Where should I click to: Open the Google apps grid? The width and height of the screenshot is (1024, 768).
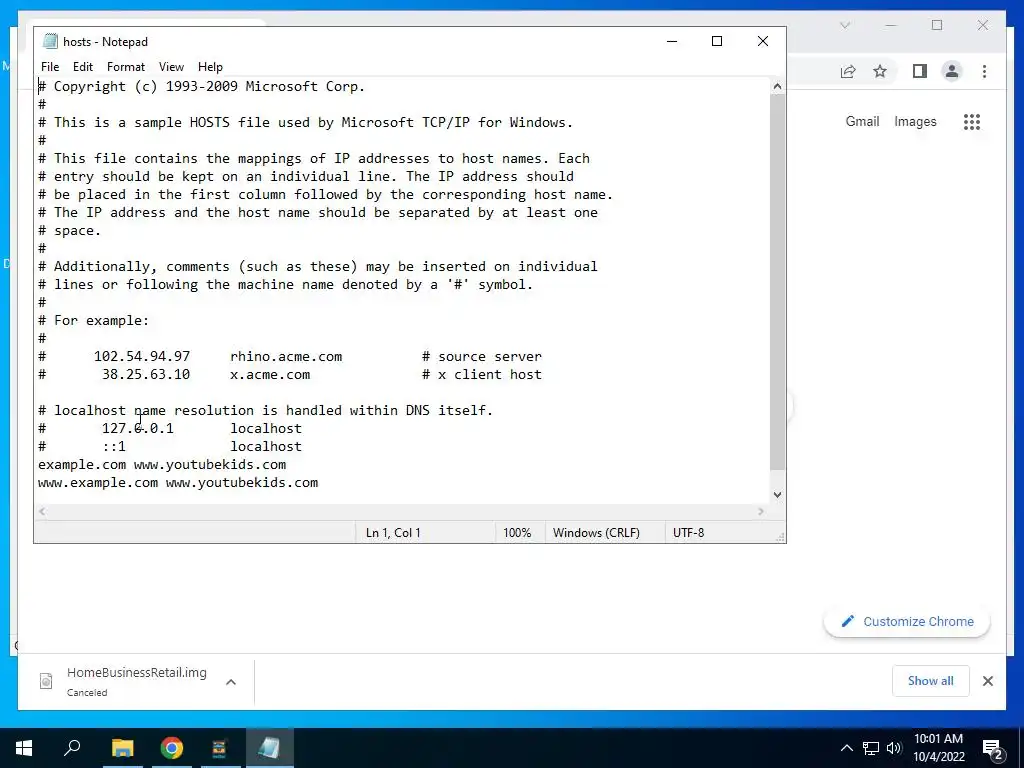click(x=972, y=121)
